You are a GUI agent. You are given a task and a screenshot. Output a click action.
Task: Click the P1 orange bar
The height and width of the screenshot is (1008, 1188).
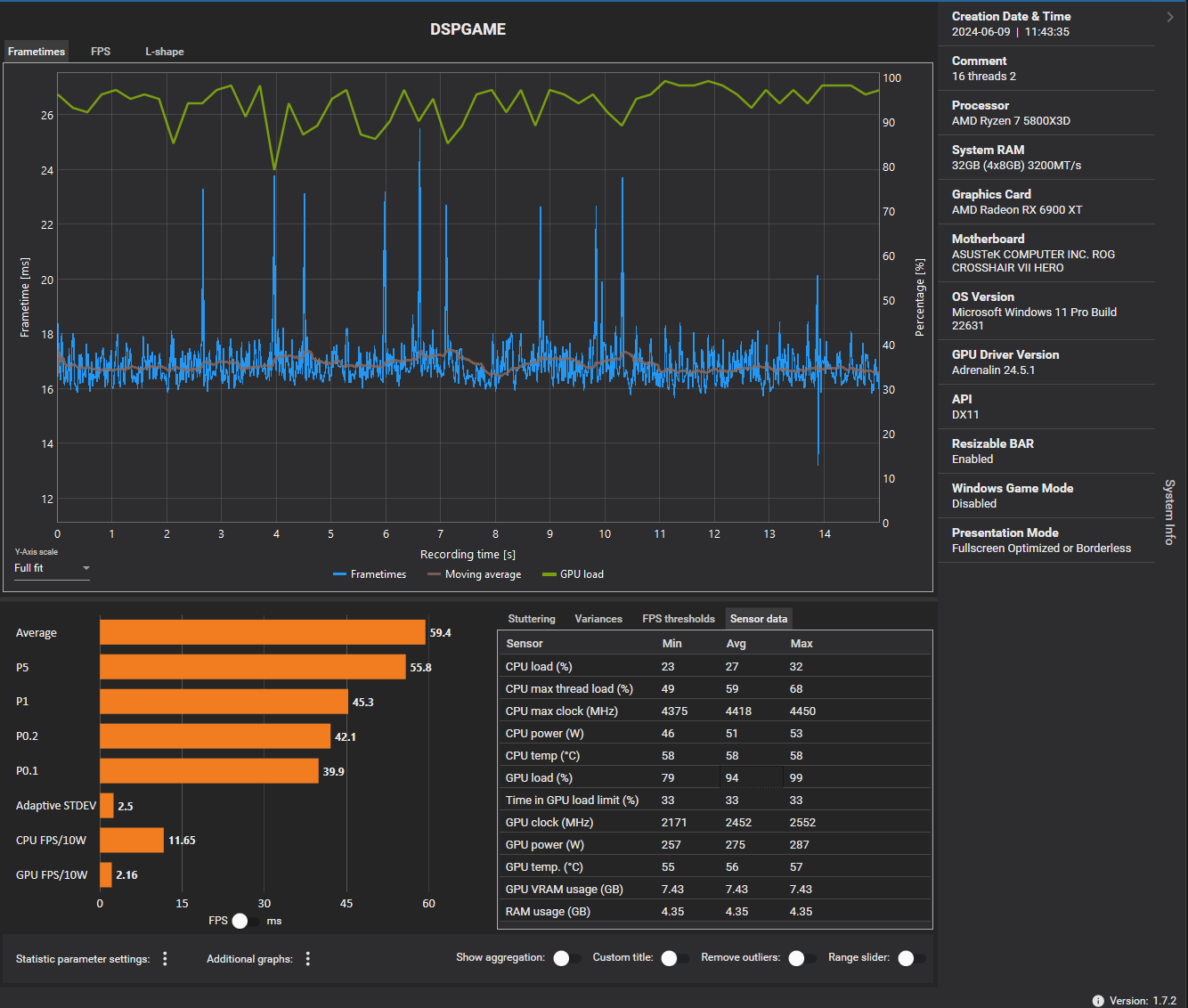[224, 702]
